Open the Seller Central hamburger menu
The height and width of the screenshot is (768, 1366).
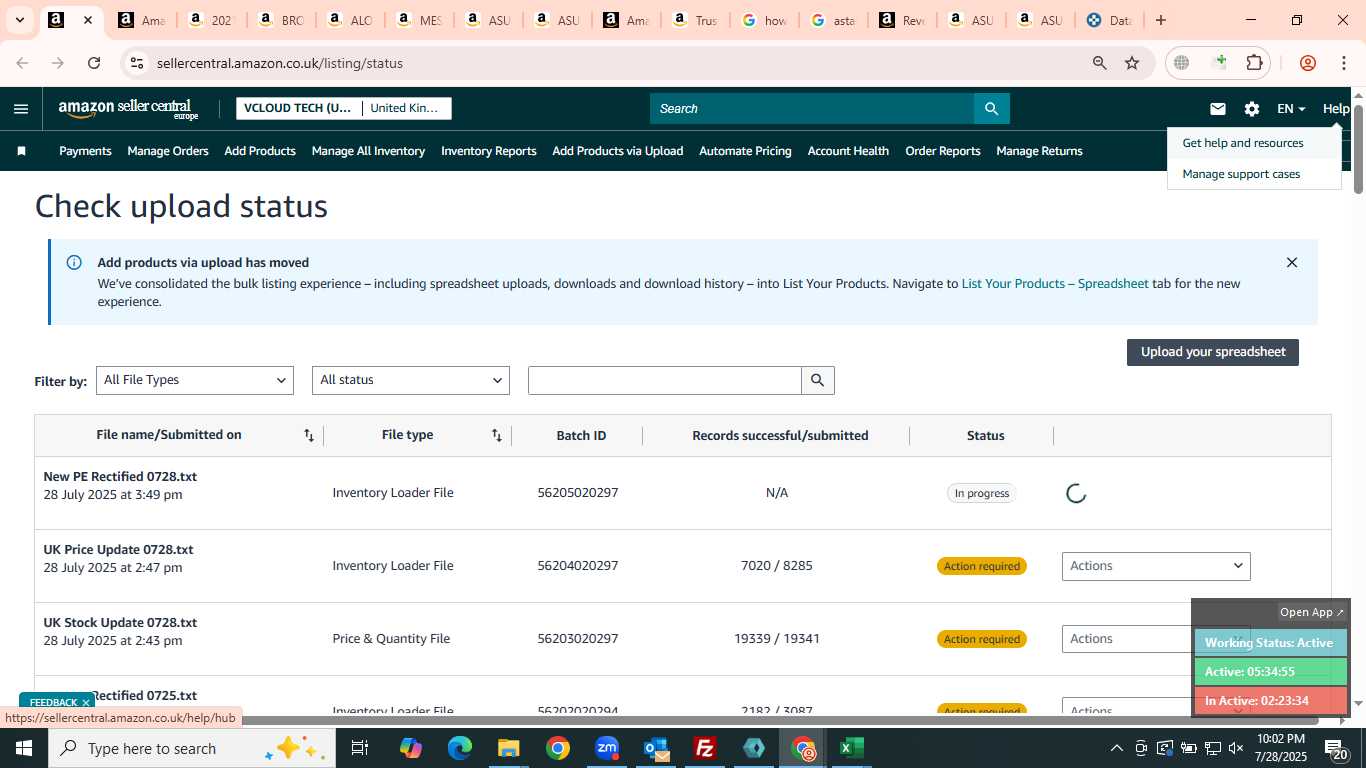coord(21,109)
